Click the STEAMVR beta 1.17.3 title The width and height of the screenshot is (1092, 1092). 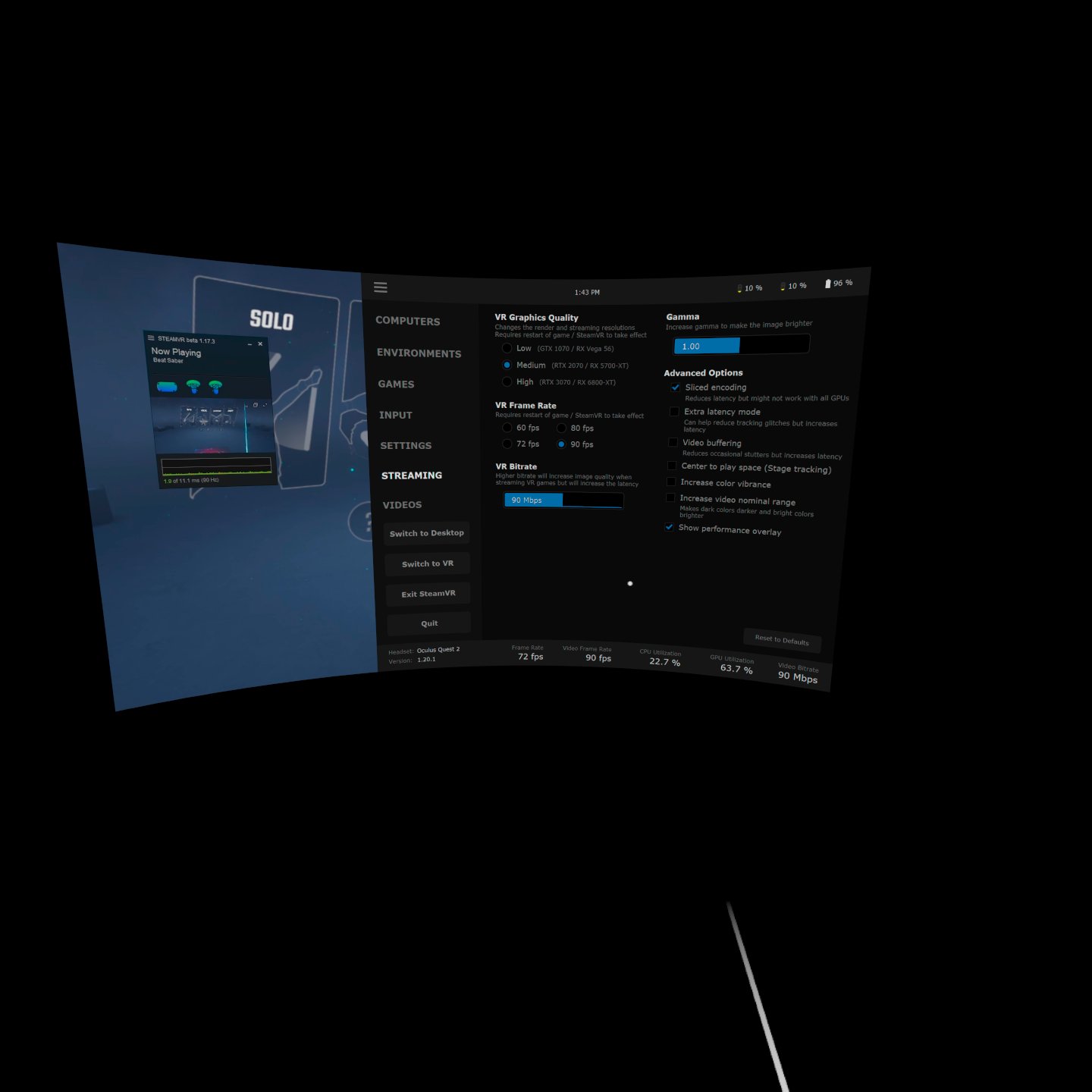click(x=187, y=340)
